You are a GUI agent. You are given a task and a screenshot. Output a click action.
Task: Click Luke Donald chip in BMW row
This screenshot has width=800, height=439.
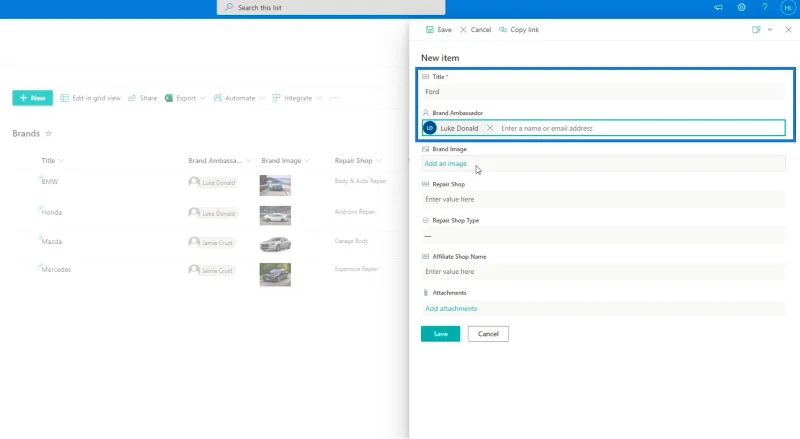tap(212, 182)
